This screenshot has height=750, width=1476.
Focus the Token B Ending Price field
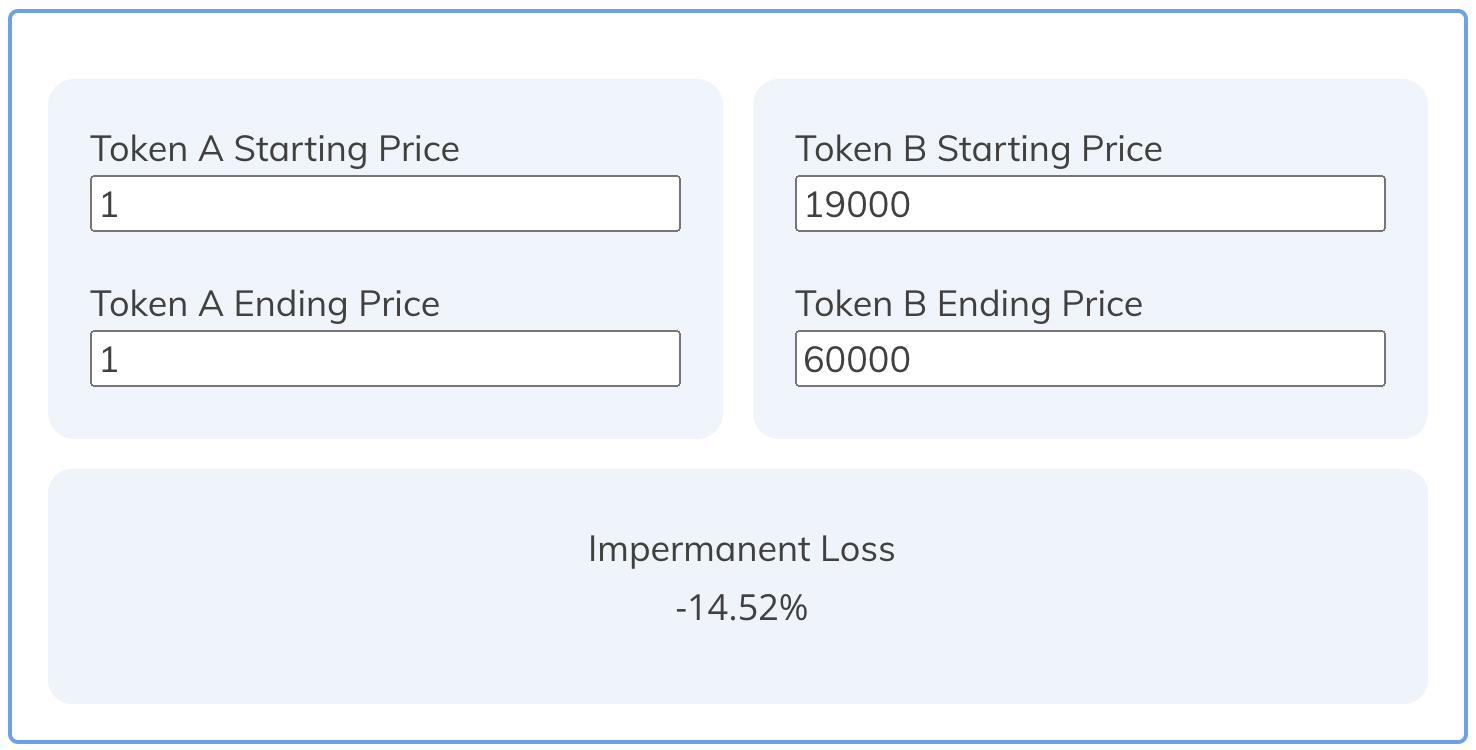pos(1090,359)
